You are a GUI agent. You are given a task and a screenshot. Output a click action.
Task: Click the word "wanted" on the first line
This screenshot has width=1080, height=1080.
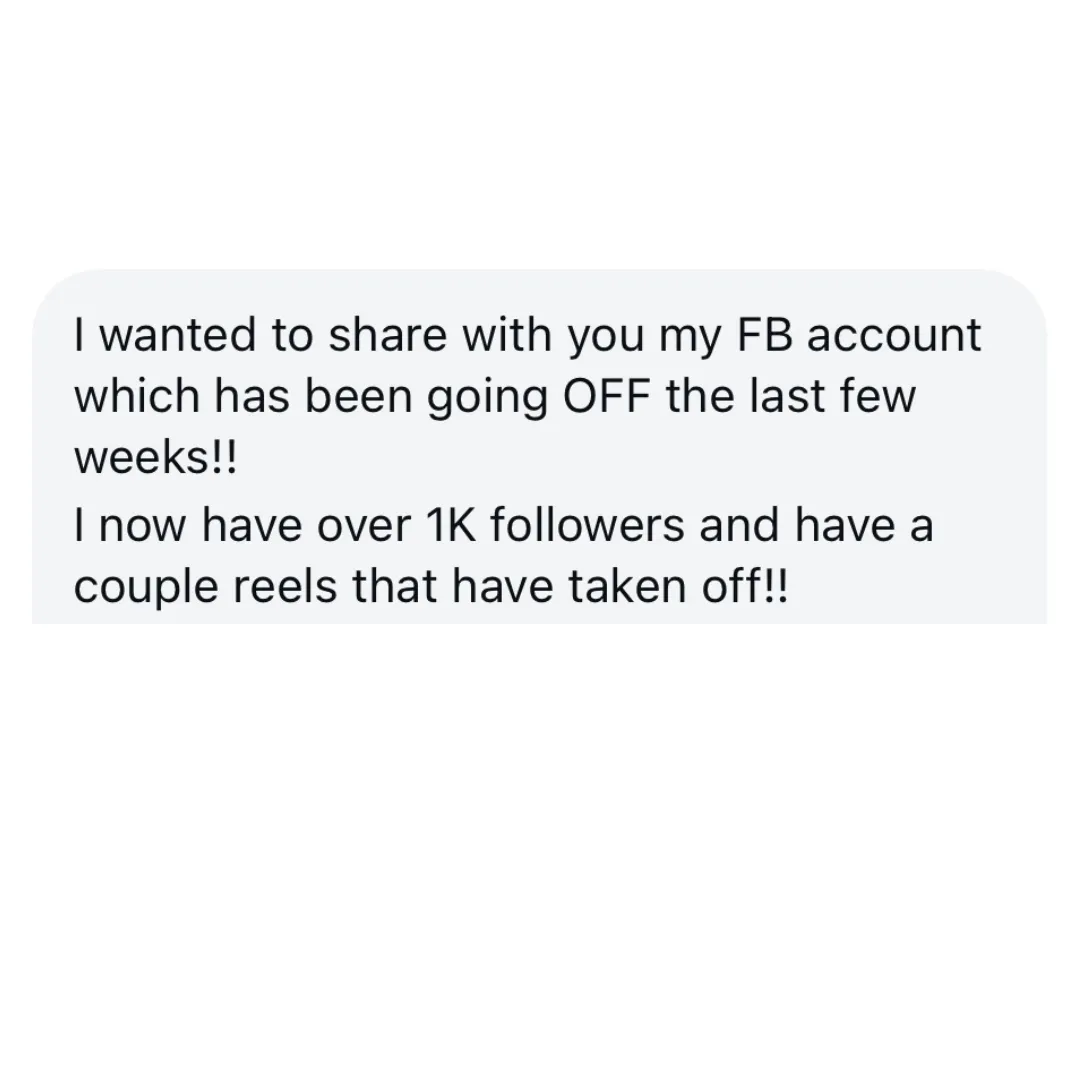[x=178, y=335]
